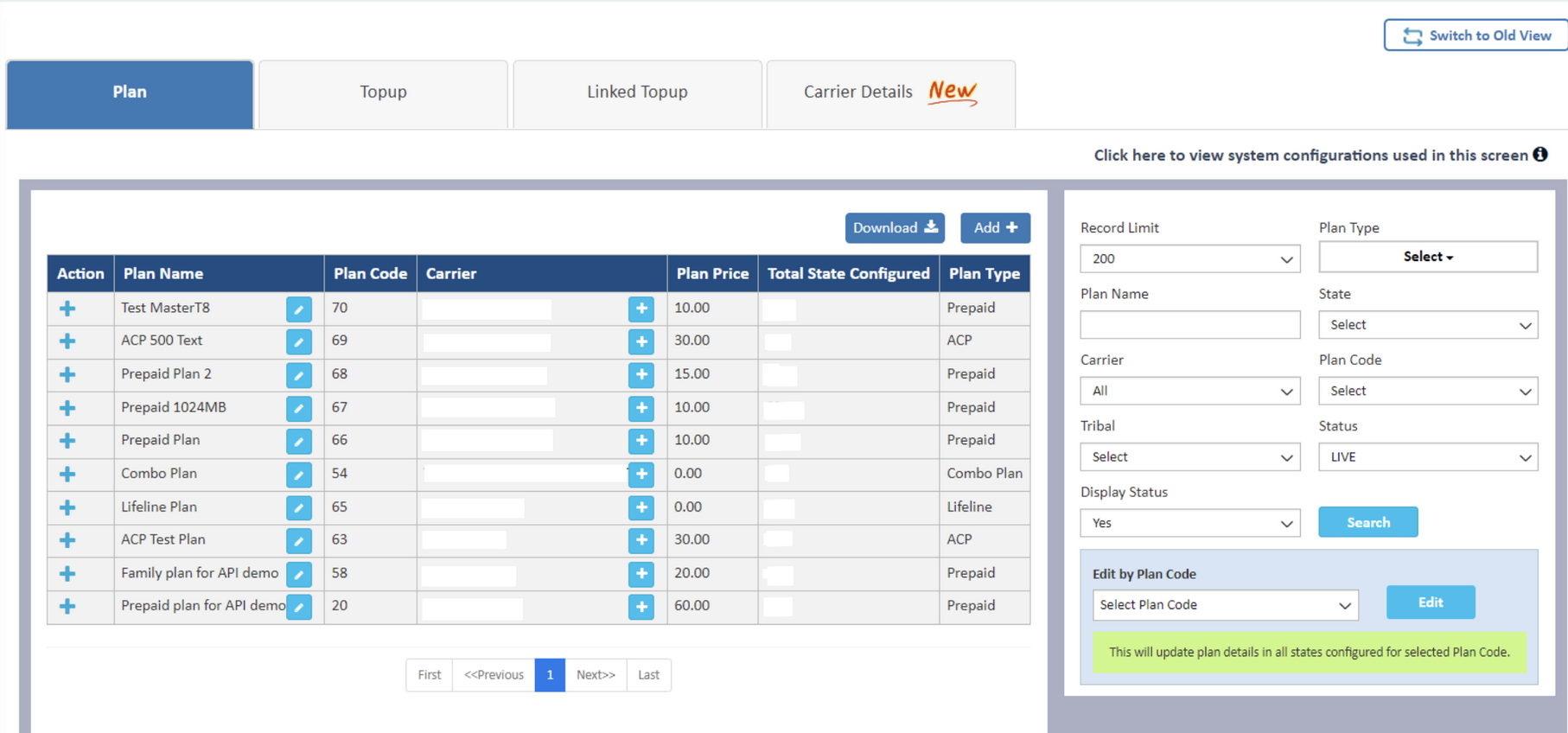This screenshot has height=733, width=1568.
Task: Expand the ACP Test Plan row plus icon
Action: (x=67, y=540)
